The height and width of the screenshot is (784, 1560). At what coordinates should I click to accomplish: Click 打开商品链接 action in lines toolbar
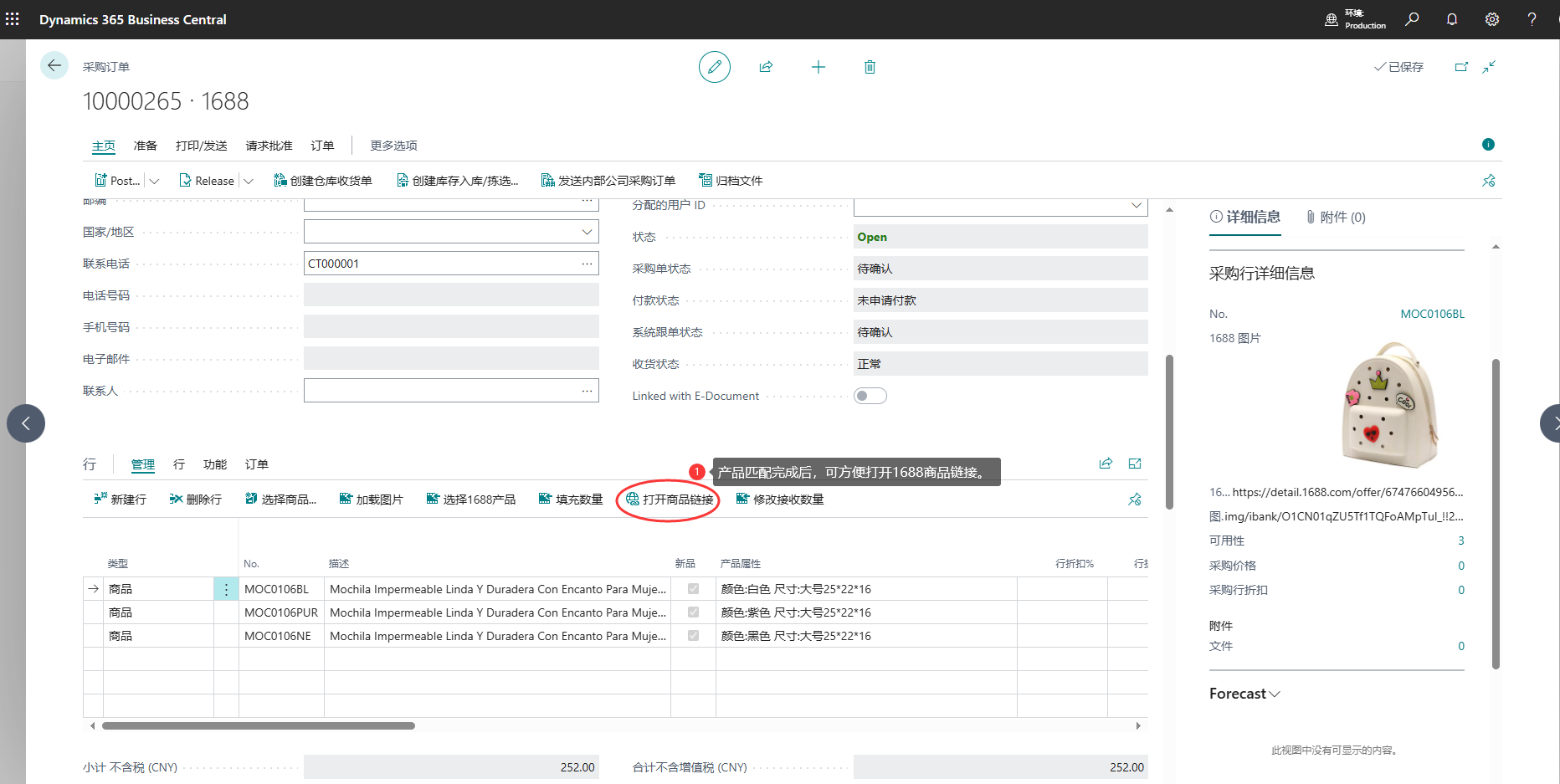click(670, 500)
